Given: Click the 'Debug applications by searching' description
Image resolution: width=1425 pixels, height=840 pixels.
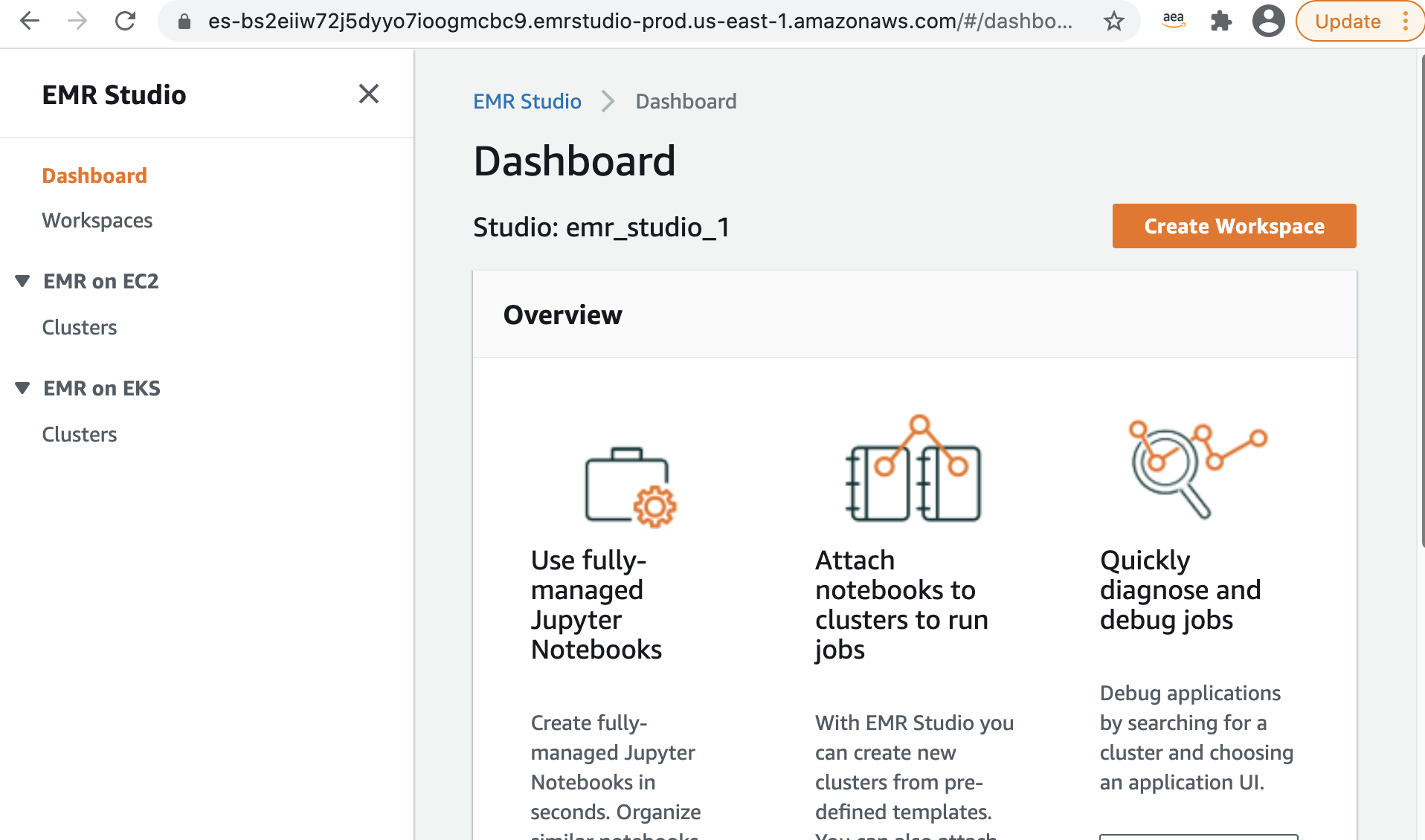Looking at the screenshot, I should point(1197,737).
